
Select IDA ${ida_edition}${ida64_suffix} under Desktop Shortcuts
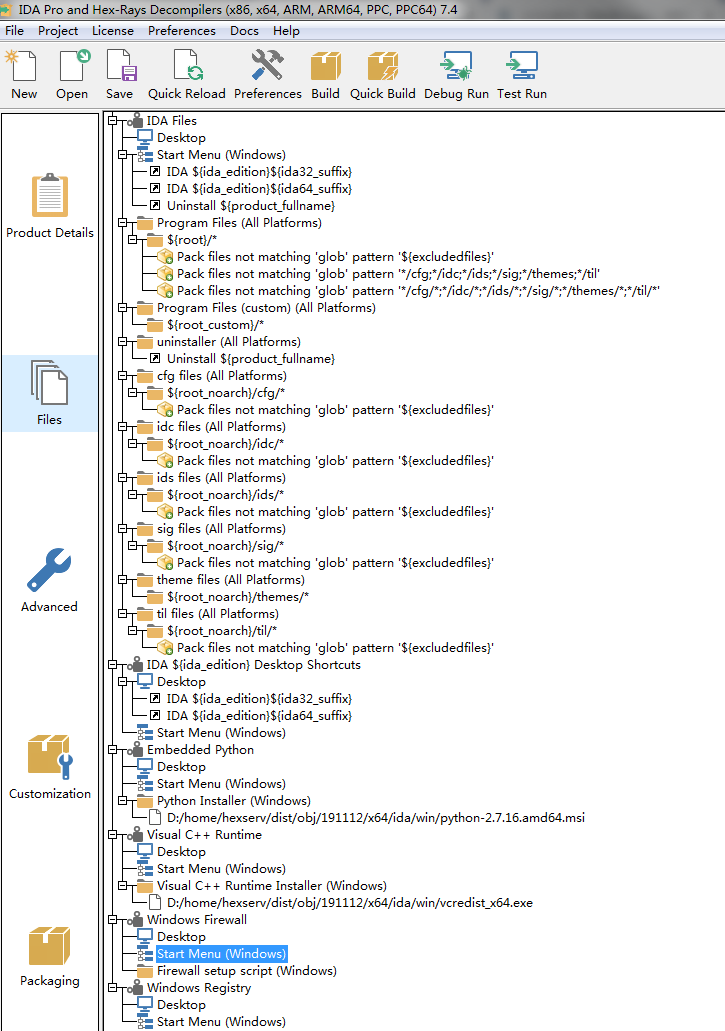coord(259,715)
